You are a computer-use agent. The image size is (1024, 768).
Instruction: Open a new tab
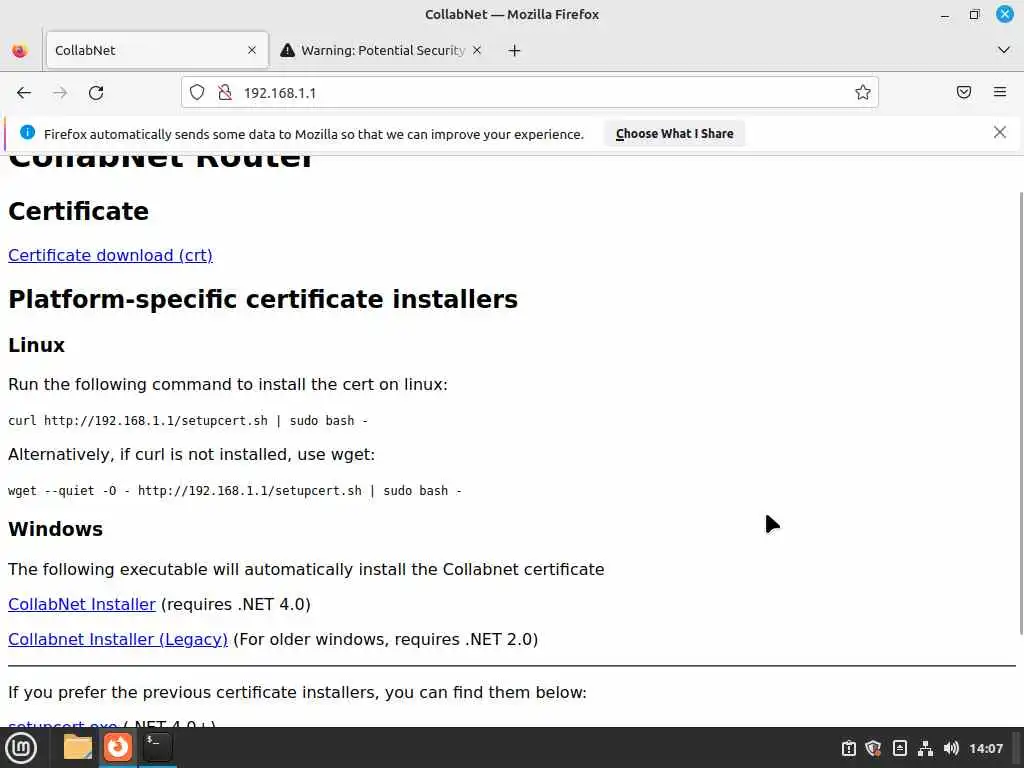(515, 50)
